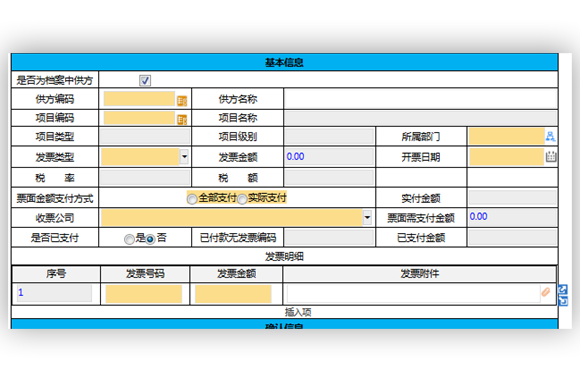The height and width of the screenshot is (365, 580).
Task: Click the 发票号码 input in row 1
Action: click(144, 294)
